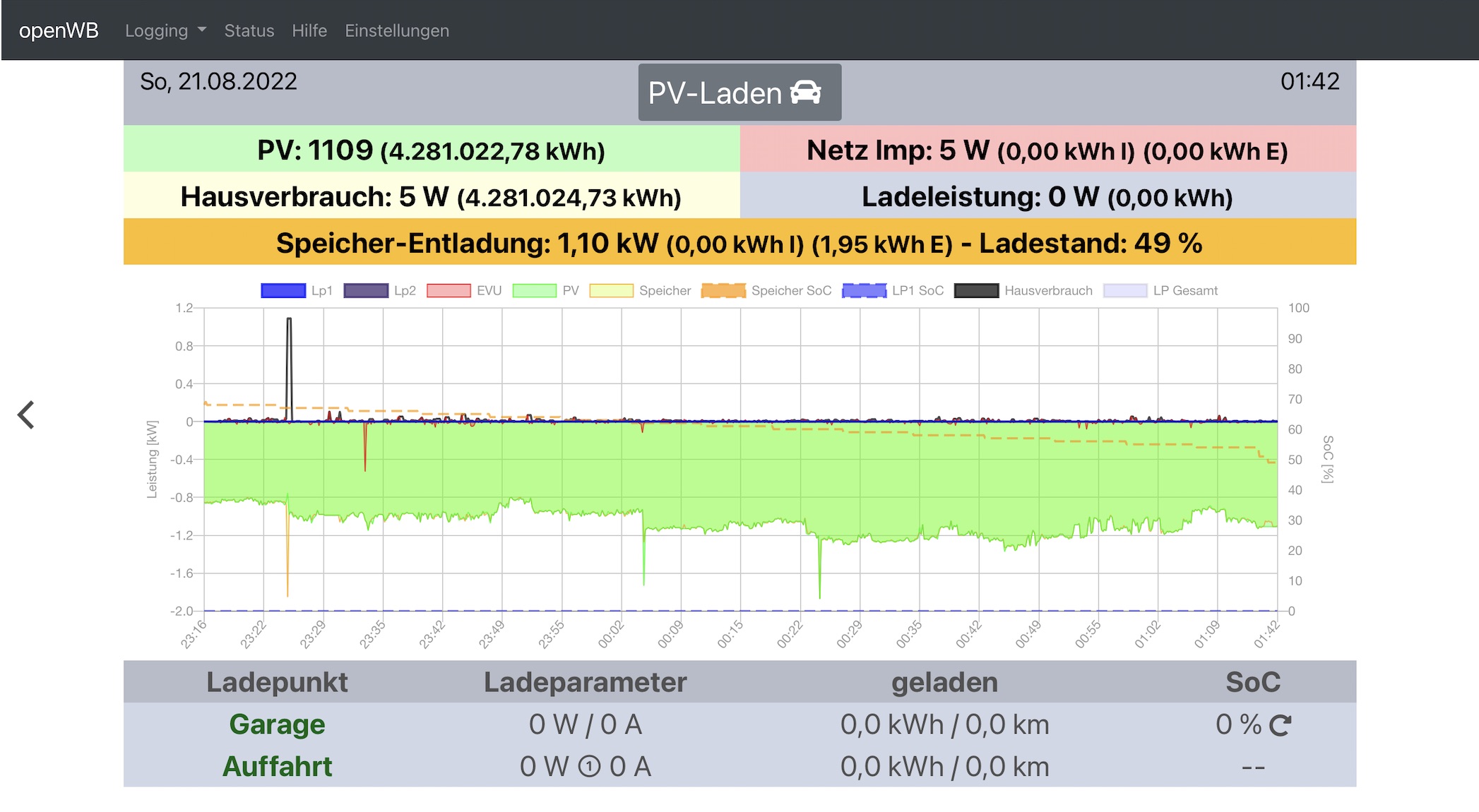Screen dimensions: 1479x812
Task: Toggle PV series green legend swatch
Action: (x=534, y=291)
